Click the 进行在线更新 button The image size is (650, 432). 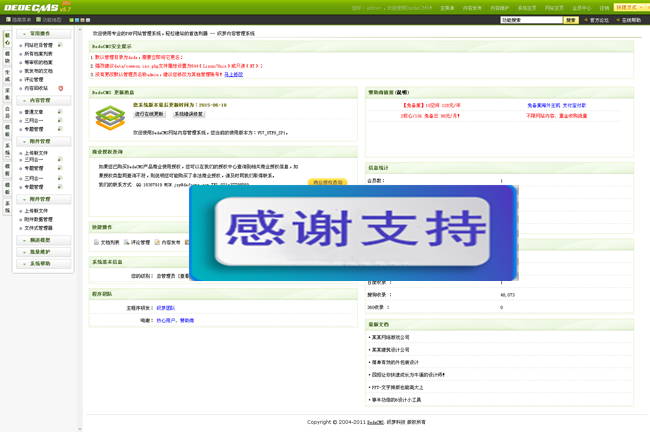[149, 114]
